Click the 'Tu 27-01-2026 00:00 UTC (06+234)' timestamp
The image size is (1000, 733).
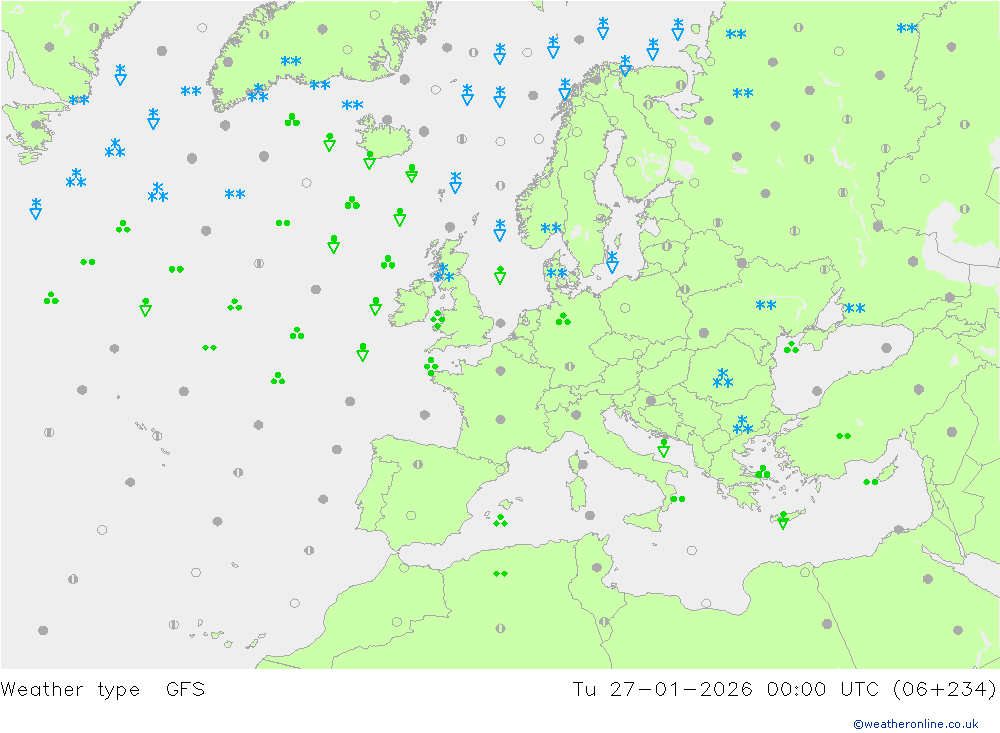click(784, 690)
